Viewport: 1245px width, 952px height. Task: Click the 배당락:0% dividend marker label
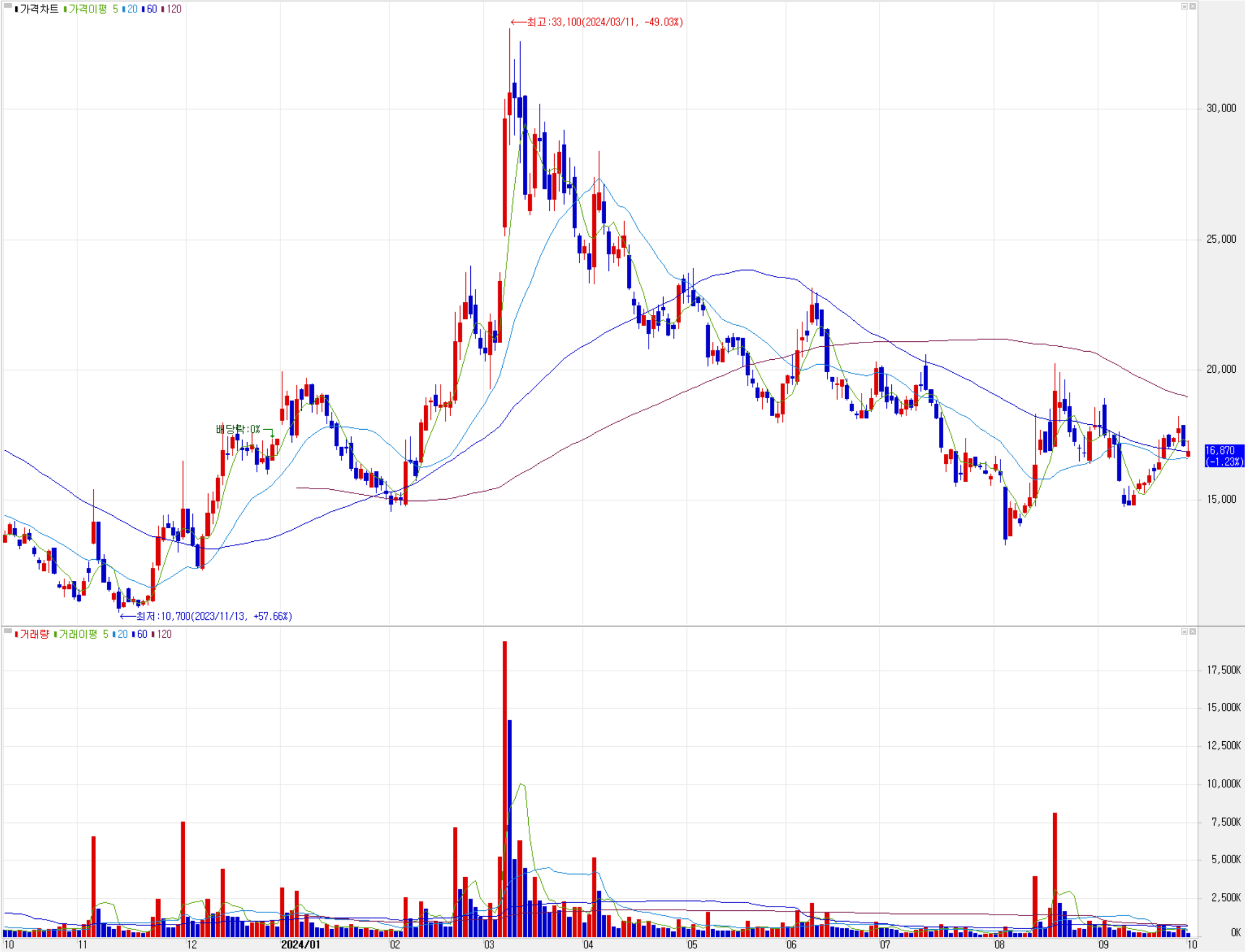[238, 429]
